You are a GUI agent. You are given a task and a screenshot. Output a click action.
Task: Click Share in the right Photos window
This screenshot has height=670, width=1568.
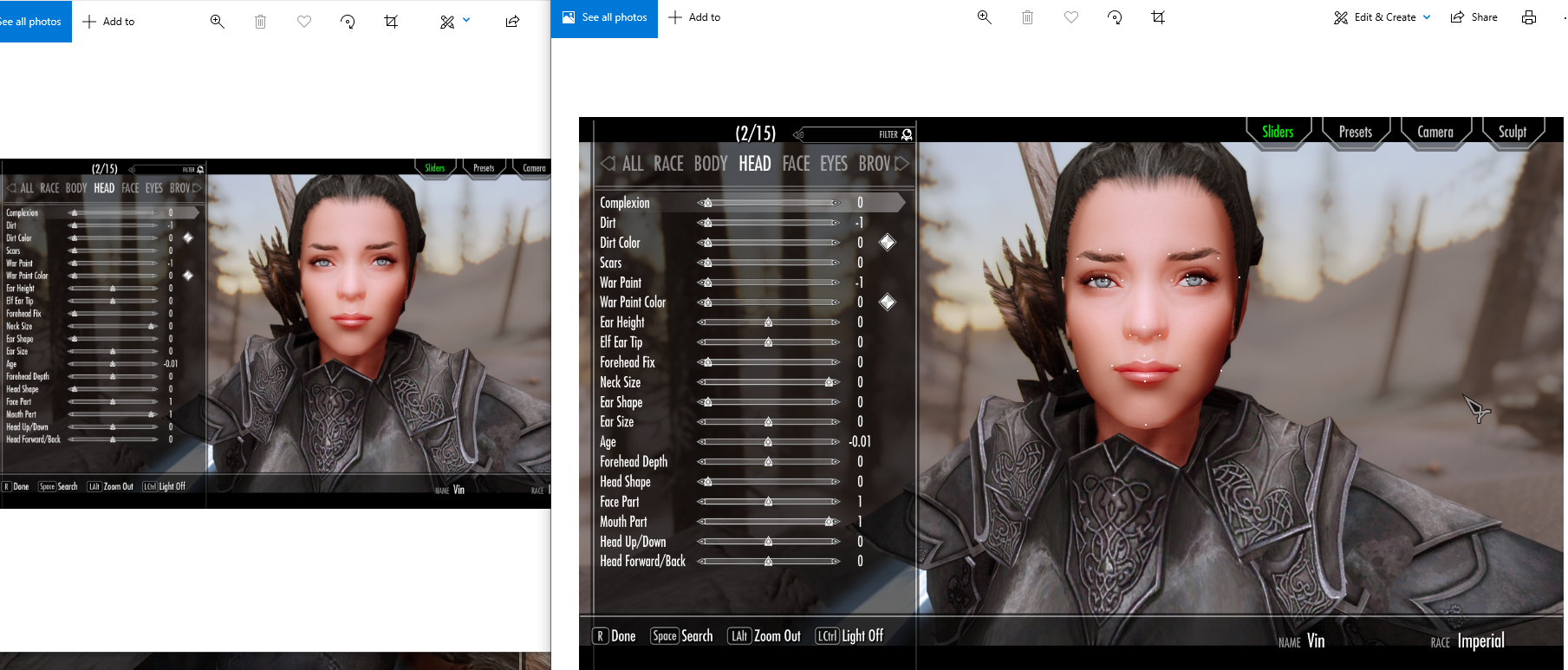click(1474, 17)
